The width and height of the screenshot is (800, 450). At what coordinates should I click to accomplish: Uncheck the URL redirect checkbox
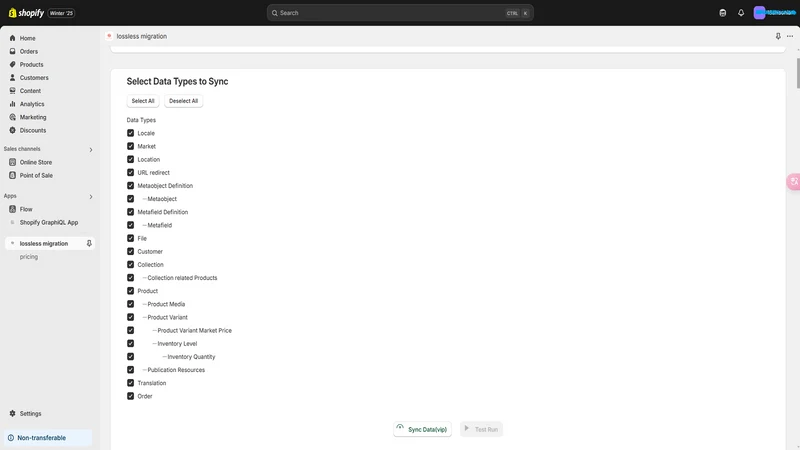click(x=131, y=172)
